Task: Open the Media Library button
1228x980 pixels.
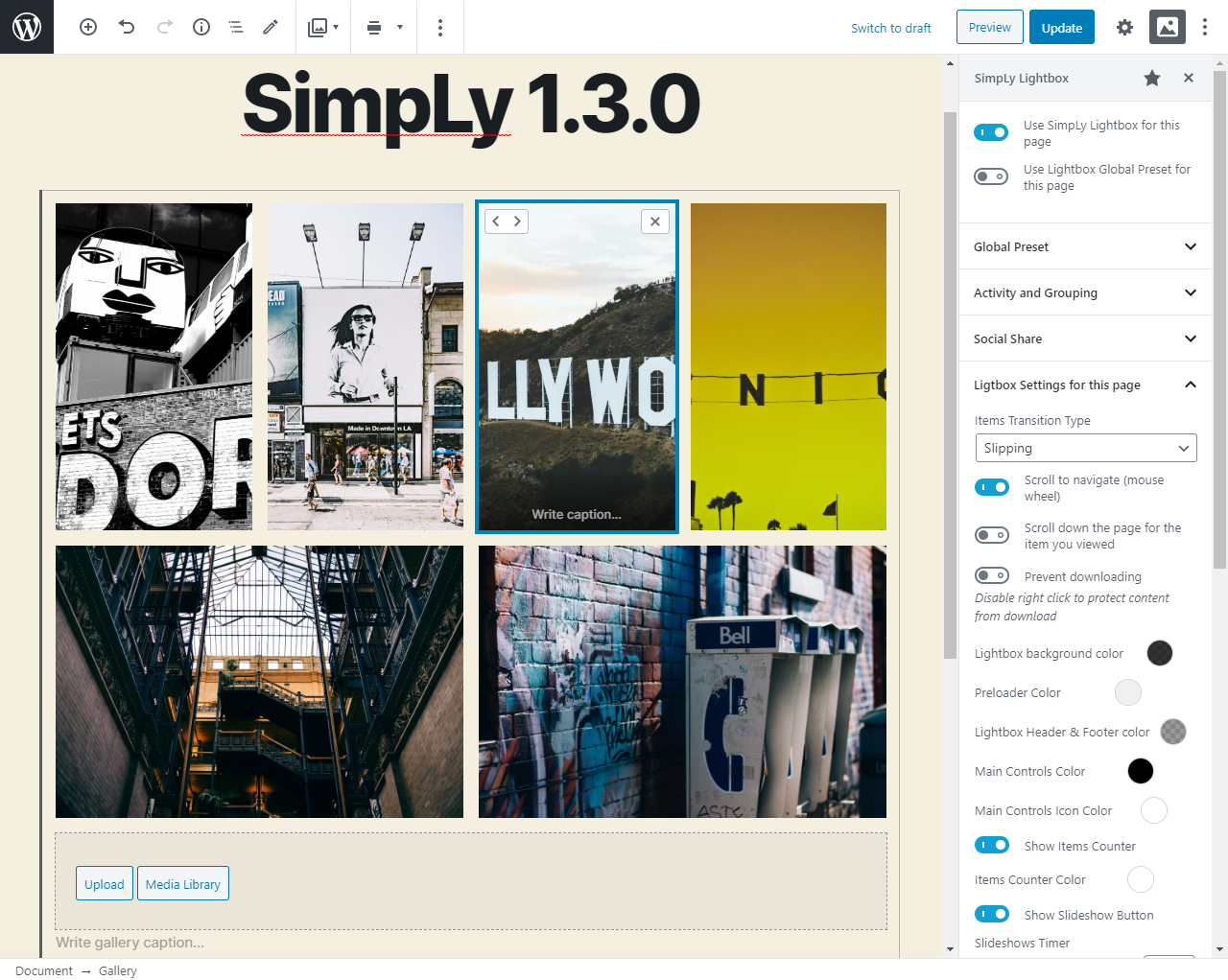Action: pos(183,883)
